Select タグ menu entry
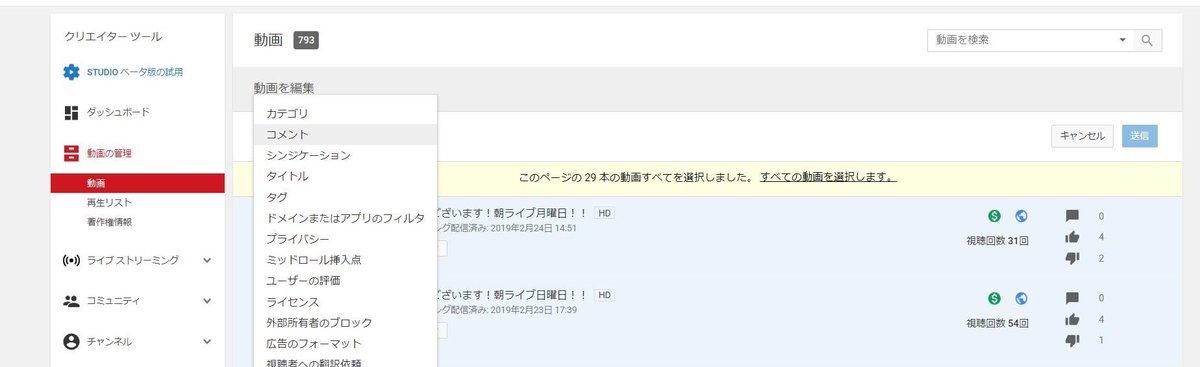1200x367 pixels. click(x=345, y=197)
